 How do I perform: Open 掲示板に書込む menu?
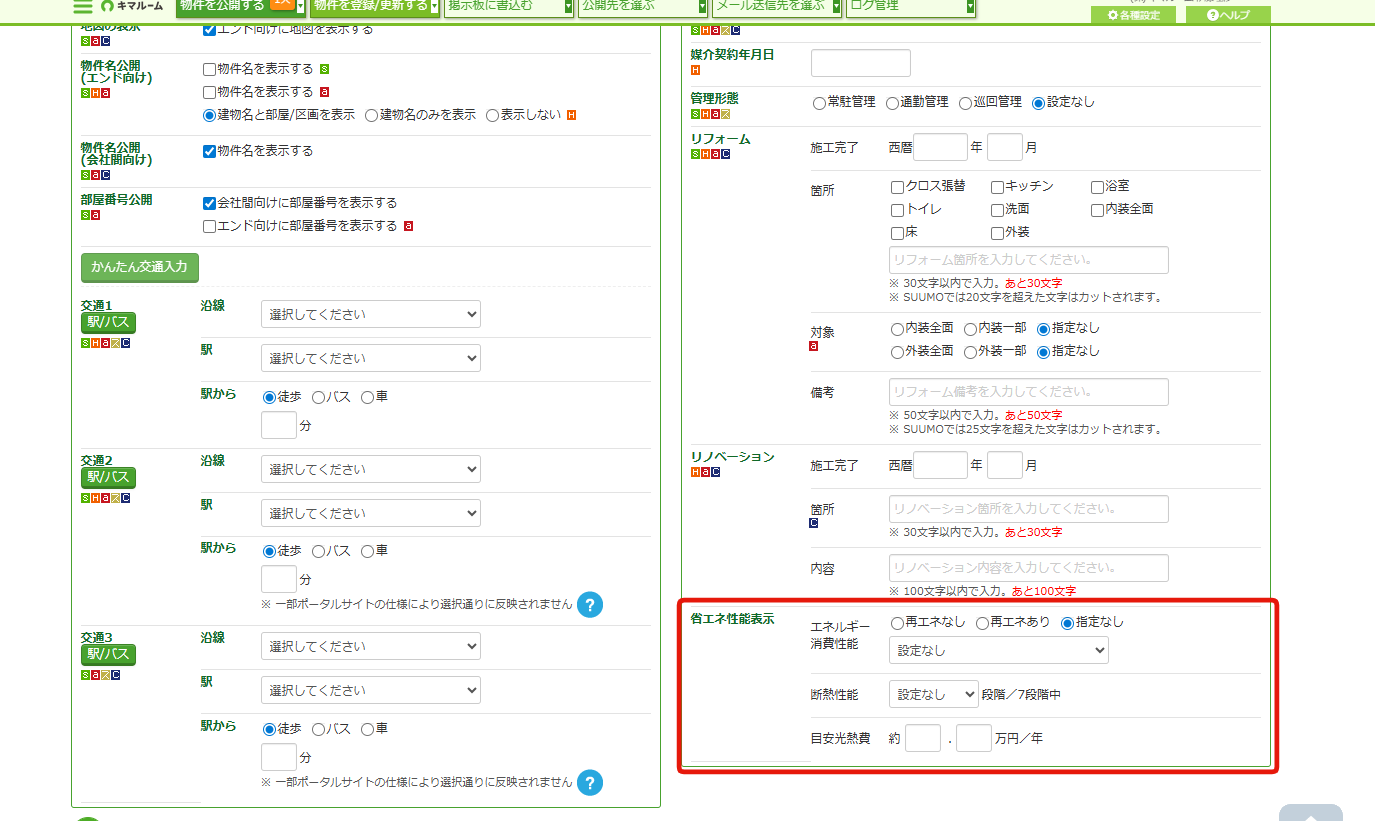[x=509, y=6]
